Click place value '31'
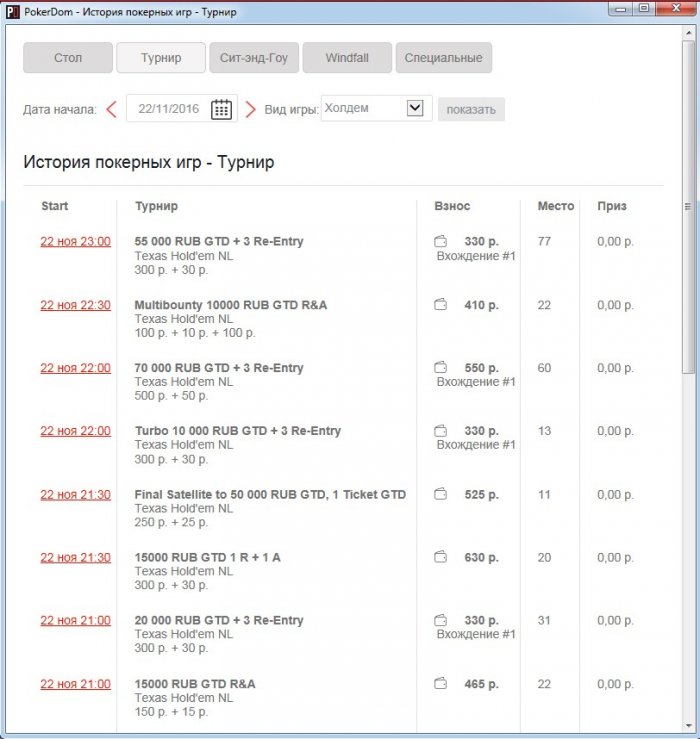 [x=544, y=620]
